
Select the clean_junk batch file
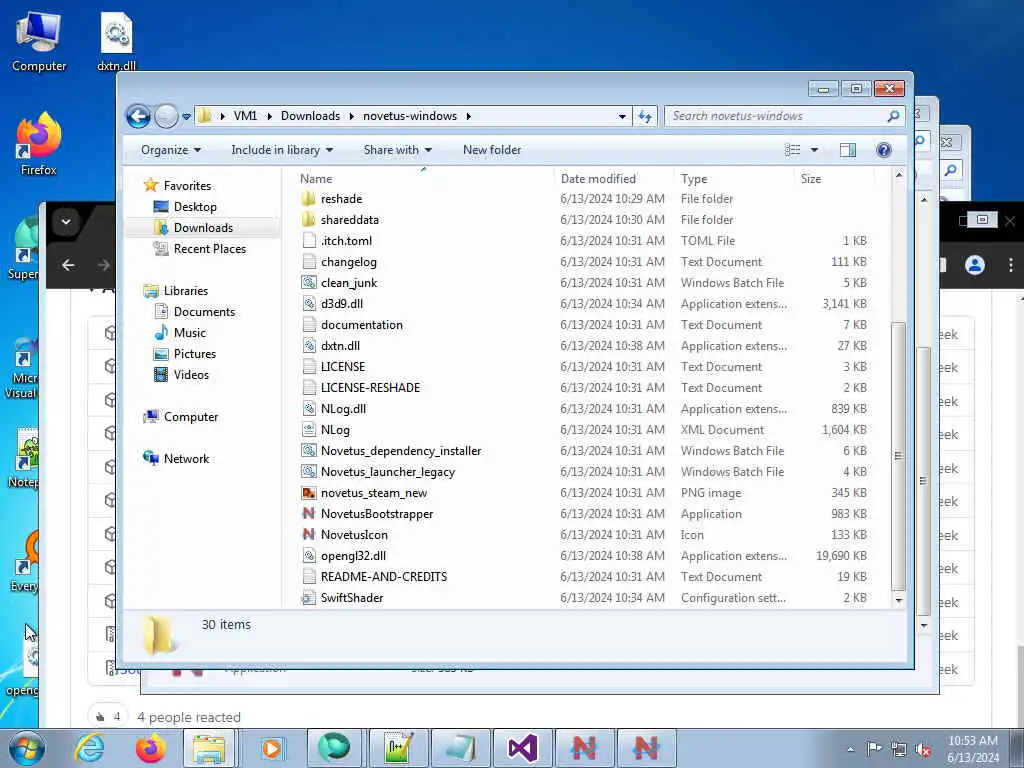point(349,283)
